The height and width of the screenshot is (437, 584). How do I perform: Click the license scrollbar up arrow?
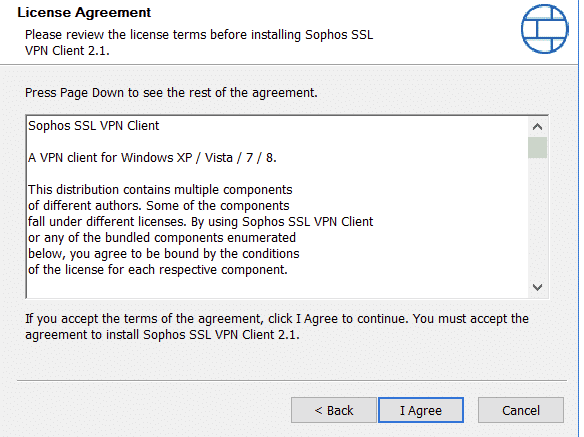coord(537,127)
